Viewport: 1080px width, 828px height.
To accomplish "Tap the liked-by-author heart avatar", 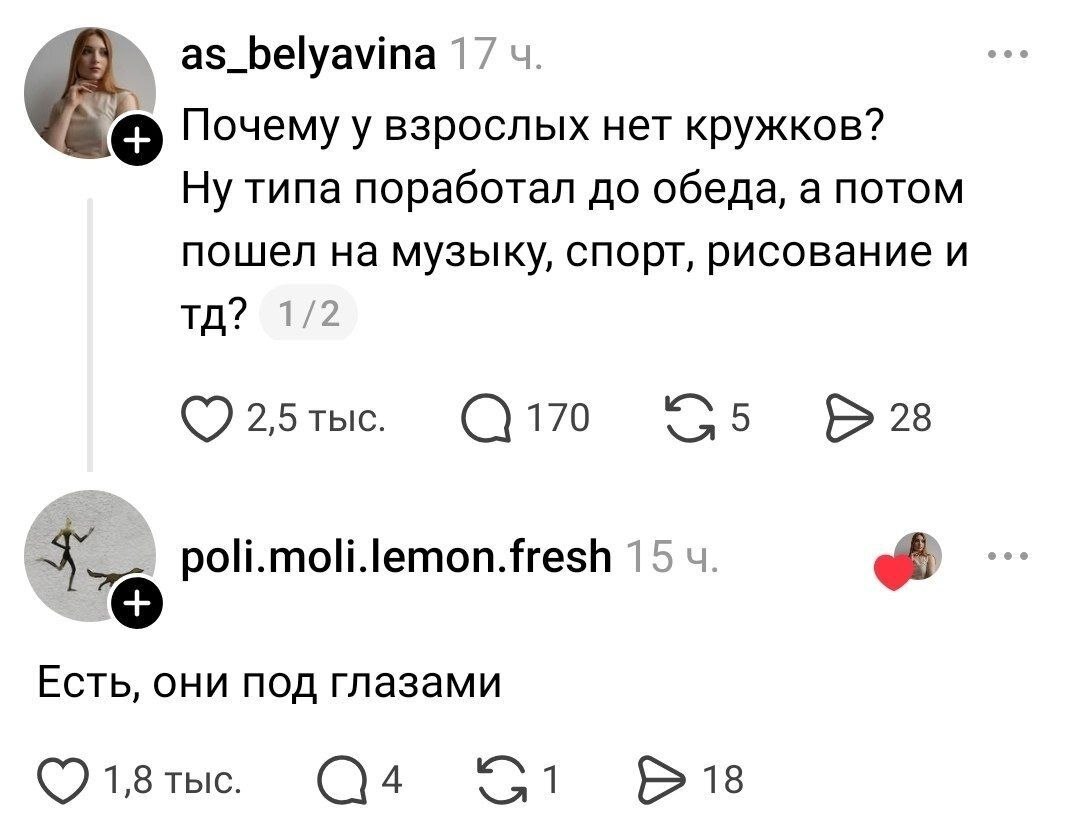I will (908, 561).
